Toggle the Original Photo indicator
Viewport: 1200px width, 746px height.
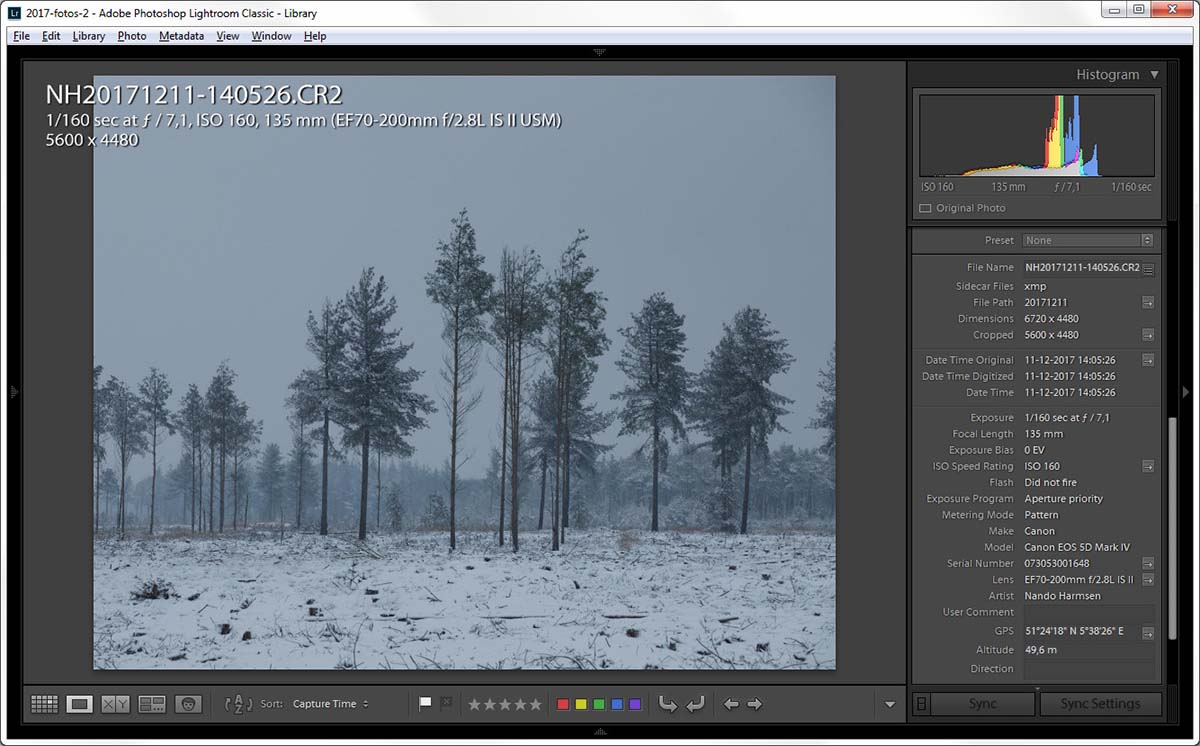pos(925,208)
